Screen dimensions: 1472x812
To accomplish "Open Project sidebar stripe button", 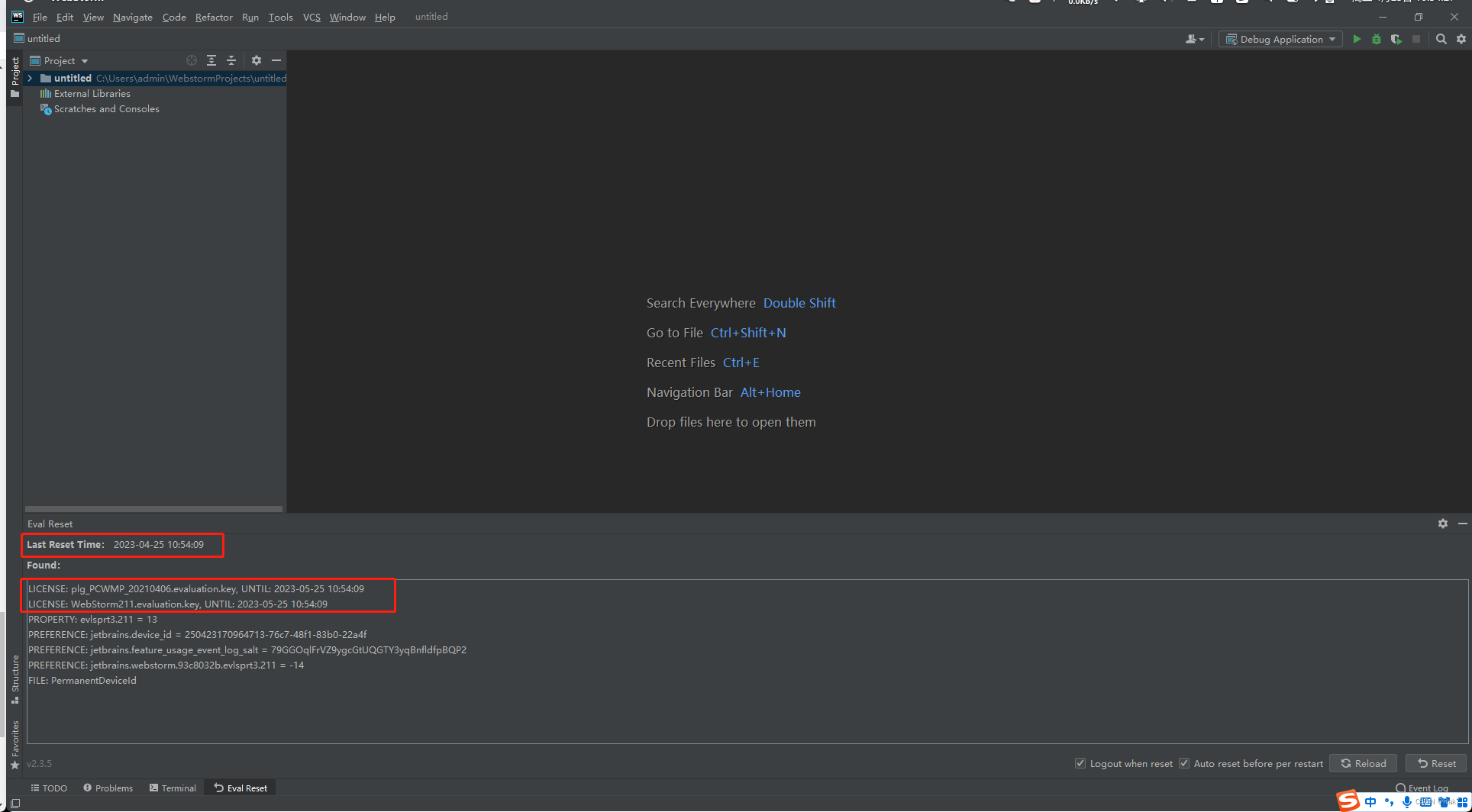I will pyautogui.click(x=15, y=76).
